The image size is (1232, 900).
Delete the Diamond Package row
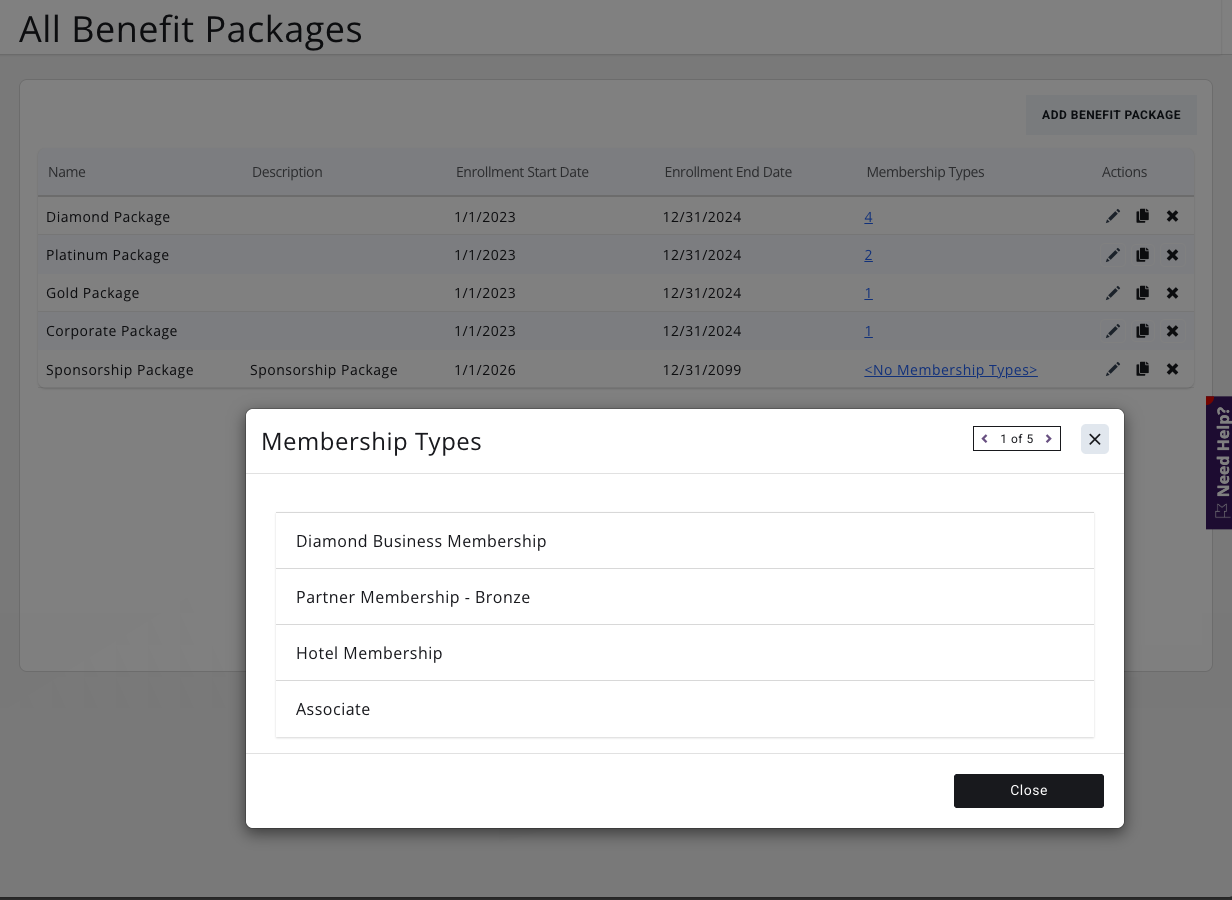pos(1172,217)
